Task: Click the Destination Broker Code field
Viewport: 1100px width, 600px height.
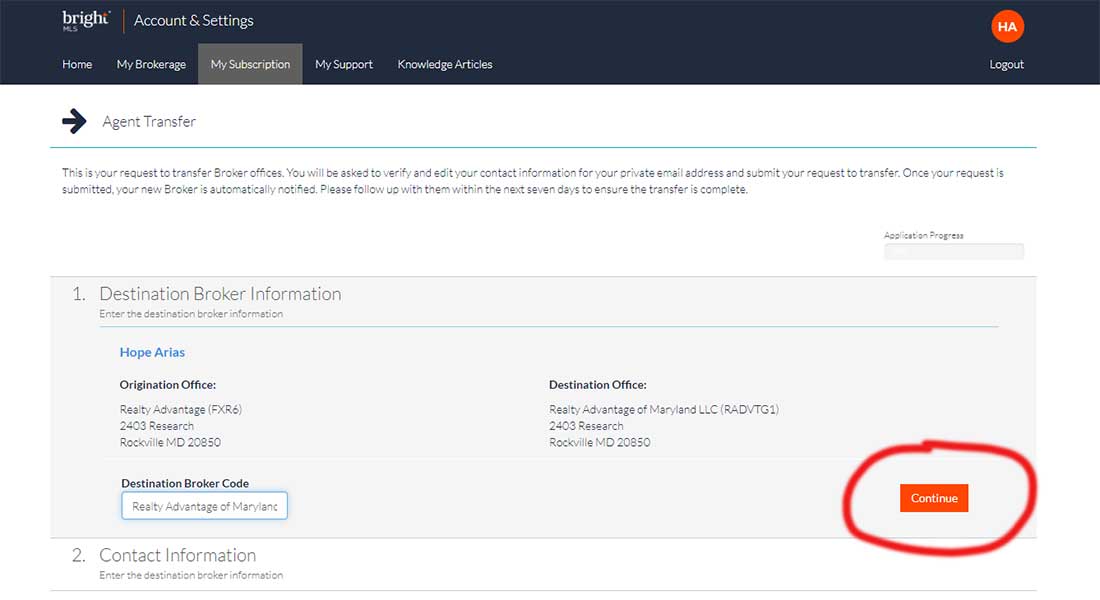Action: point(204,506)
